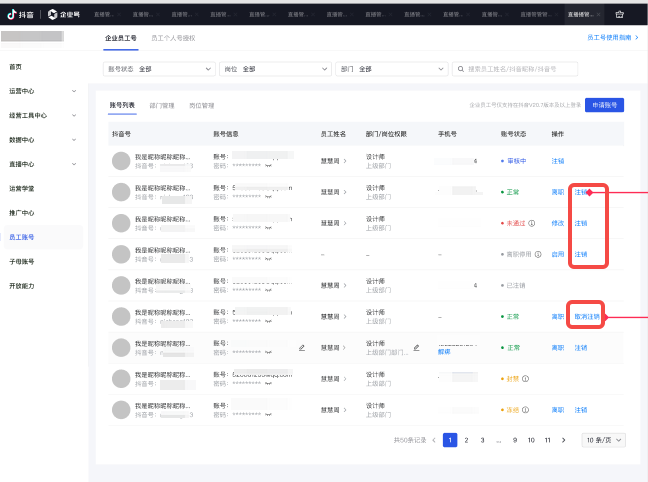648x482 pixels.
Task: Reveal password in the 解绑 row
Action: (x=268, y=353)
